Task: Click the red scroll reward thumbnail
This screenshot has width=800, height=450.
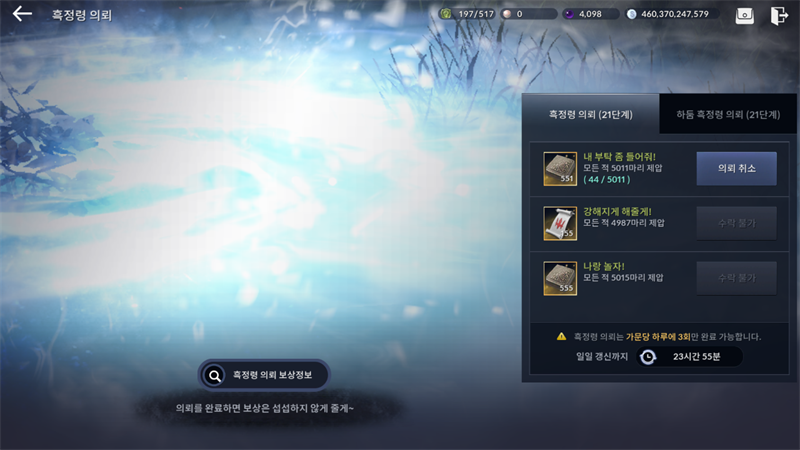Action: (560, 223)
